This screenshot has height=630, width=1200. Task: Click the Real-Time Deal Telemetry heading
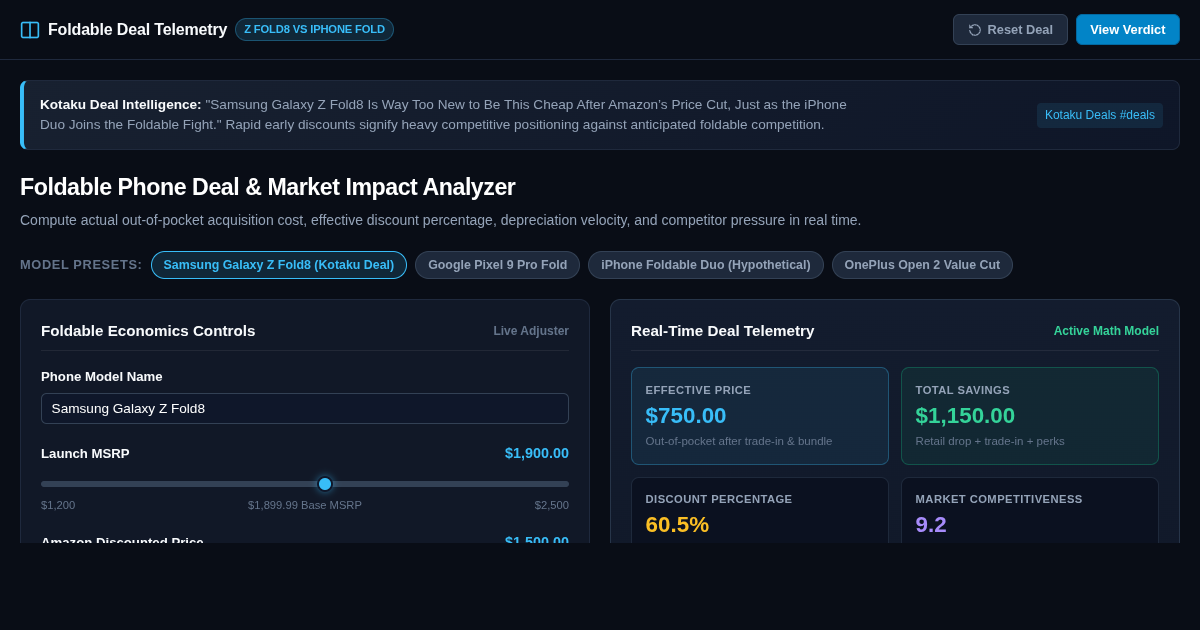[x=723, y=331]
